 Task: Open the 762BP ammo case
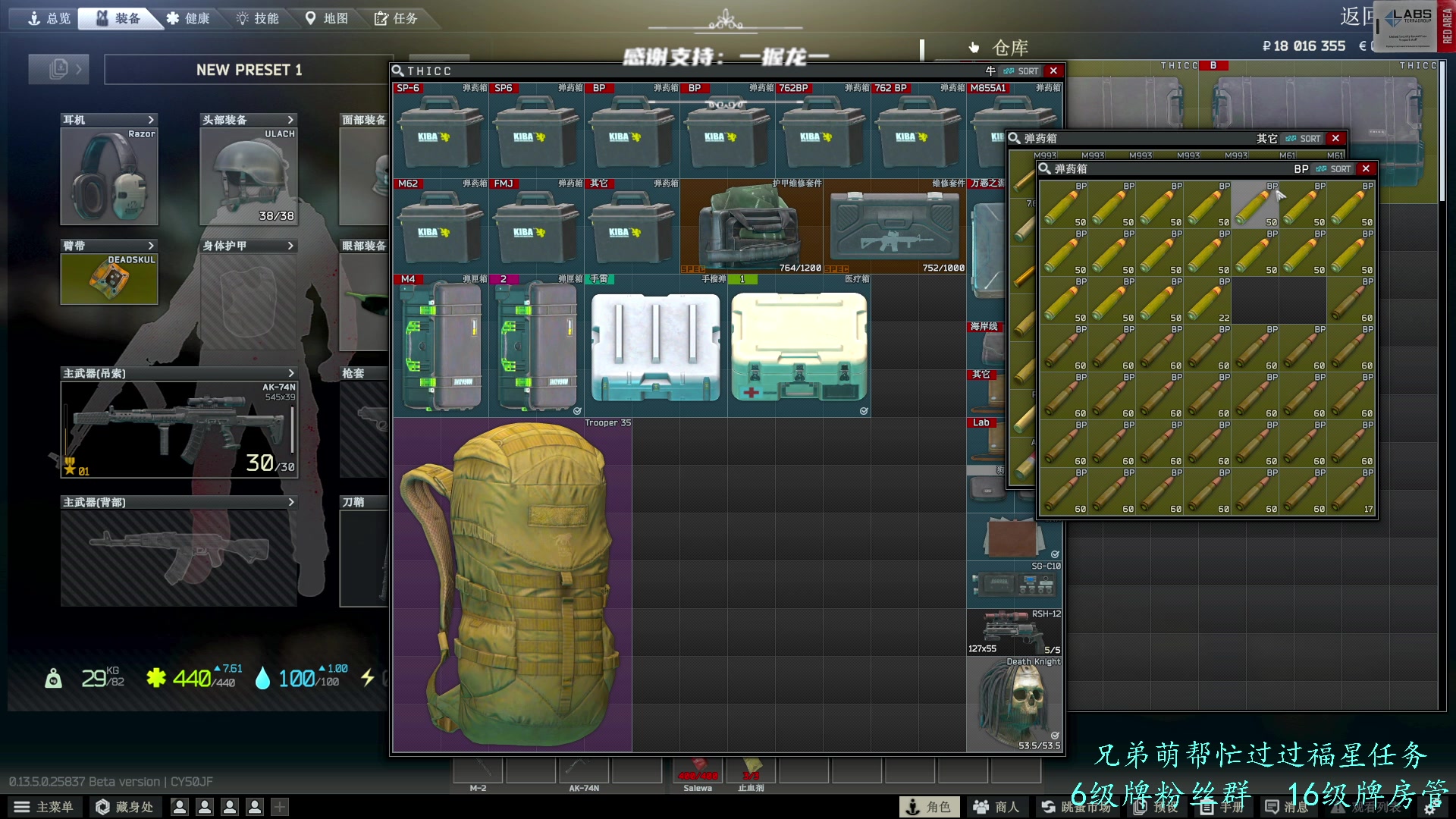(x=823, y=130)
